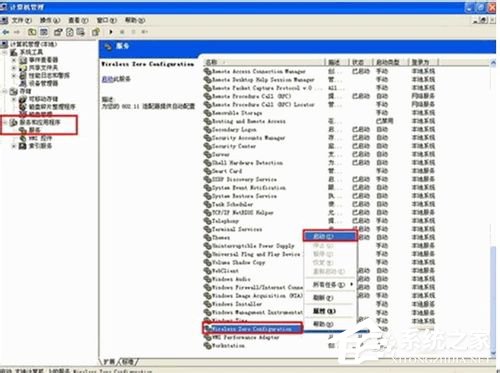The height and width of the screenshot is (373, 500).
Task: Open the 所有任务 submenu in context menu
Action: tap(330, 285)
